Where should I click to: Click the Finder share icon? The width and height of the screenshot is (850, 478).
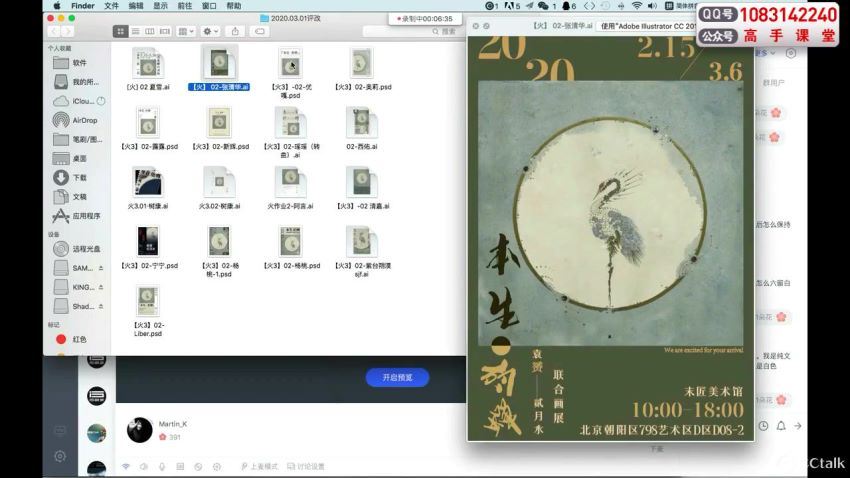236,31
